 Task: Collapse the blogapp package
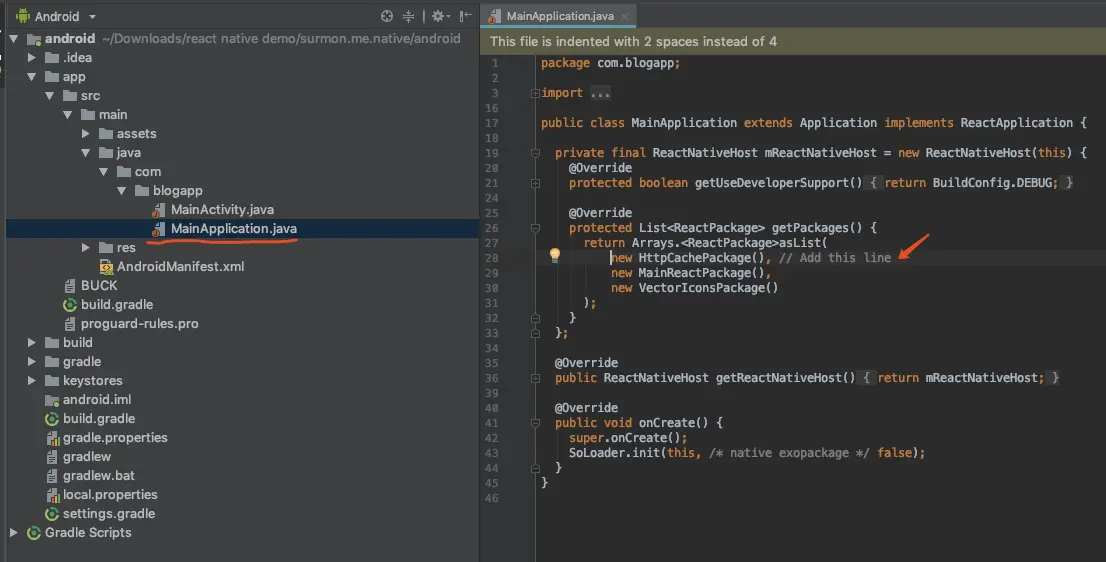tap(122, 191)
